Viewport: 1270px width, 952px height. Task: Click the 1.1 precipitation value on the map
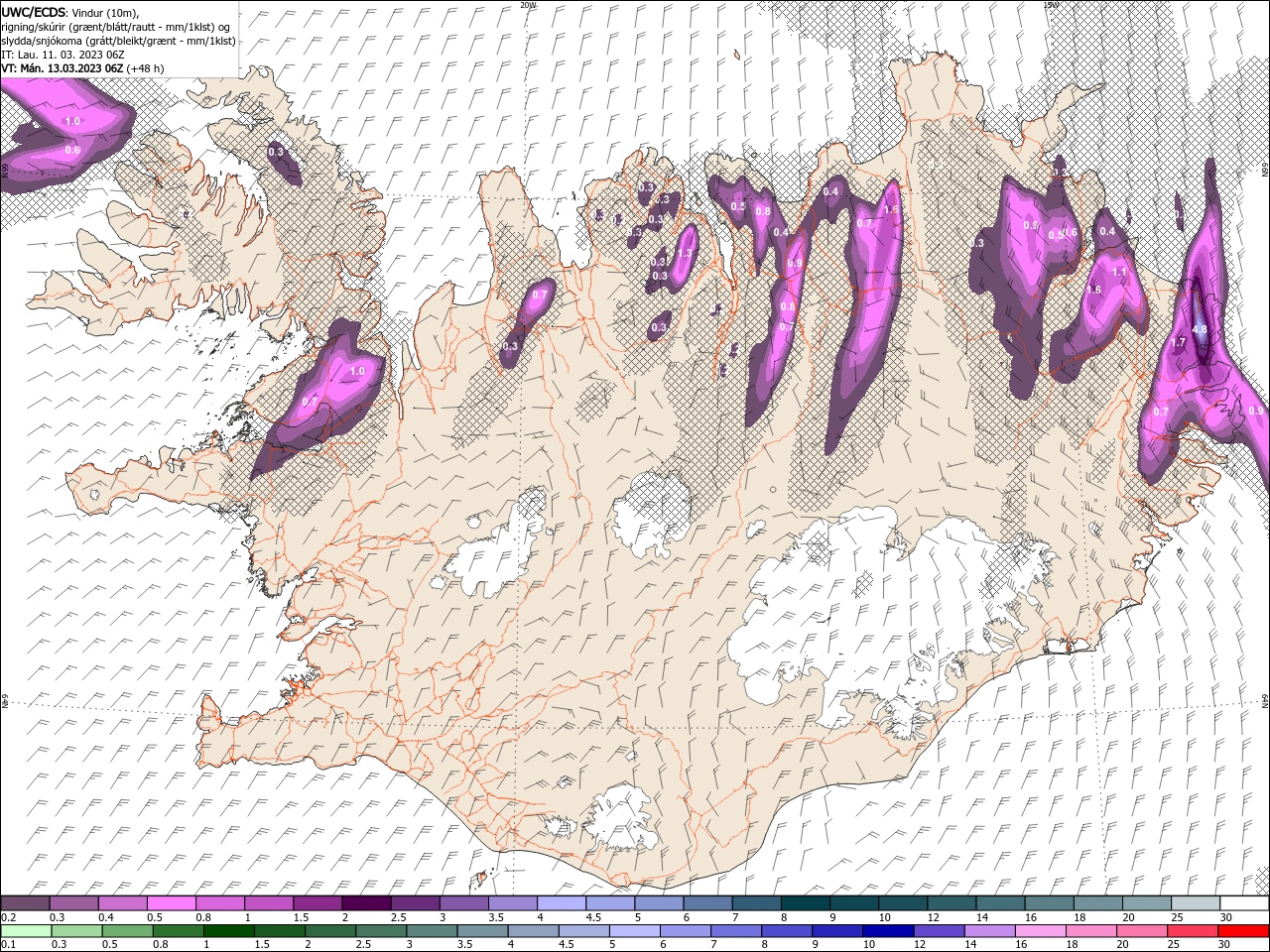[x=1119, y=272]
